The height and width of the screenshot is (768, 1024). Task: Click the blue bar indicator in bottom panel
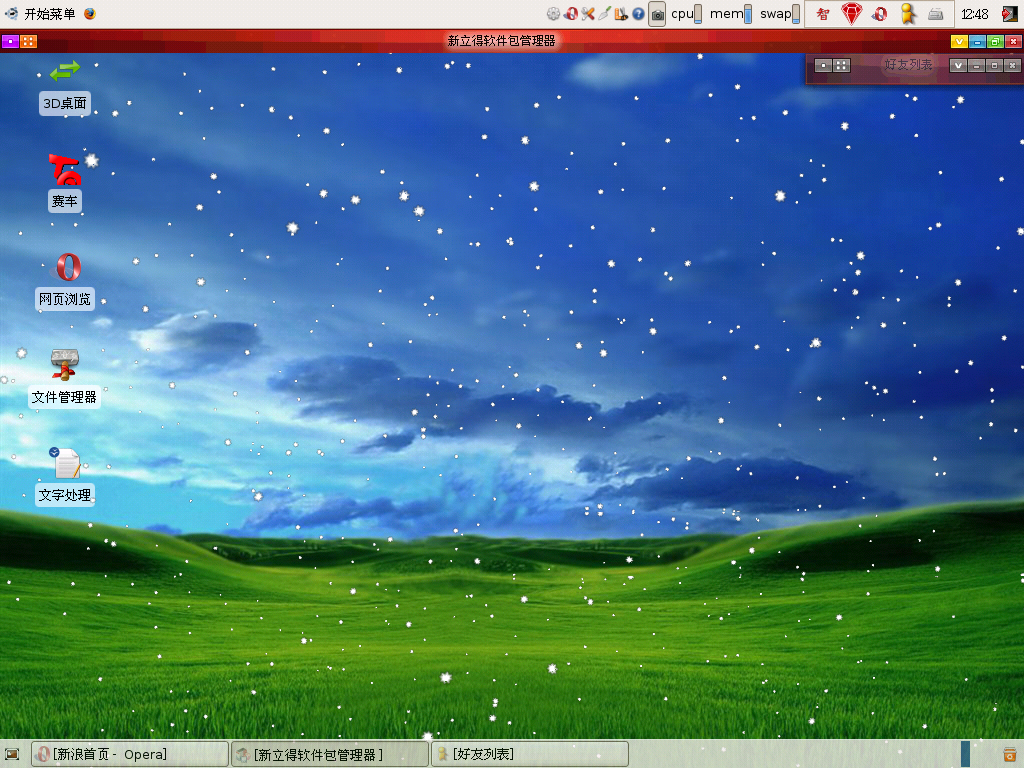pos(965,754)
